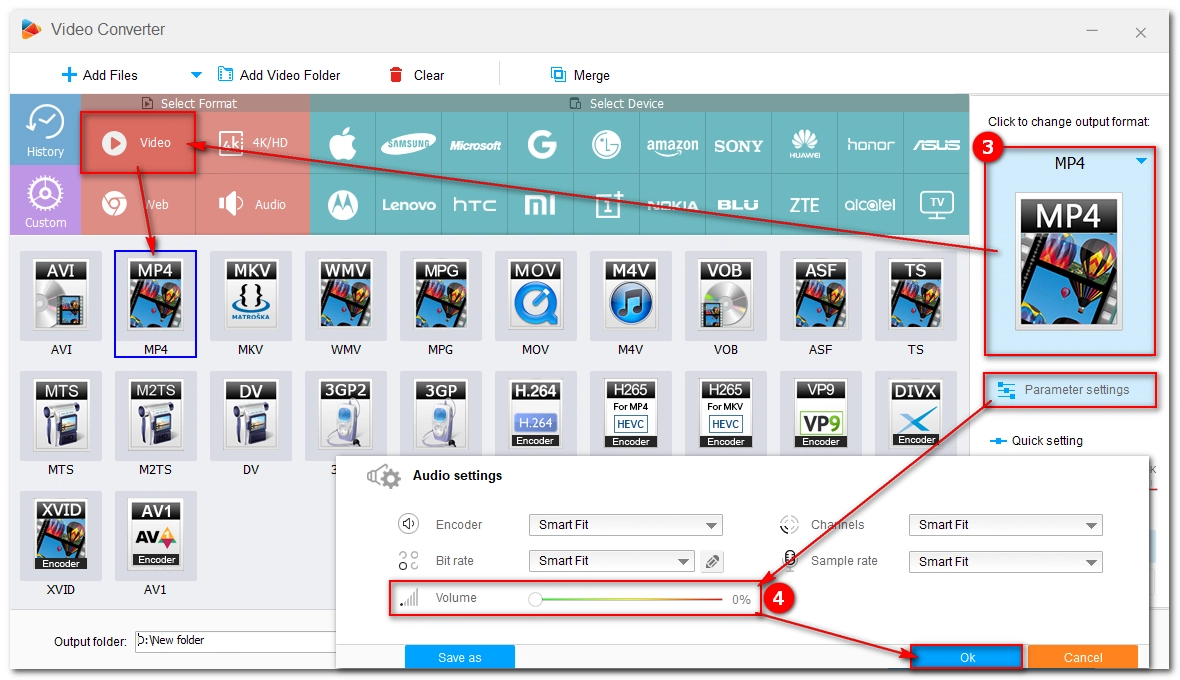Open the Sample rate dropdown
The image size is (1180, 680).
tap(1005, 562)
